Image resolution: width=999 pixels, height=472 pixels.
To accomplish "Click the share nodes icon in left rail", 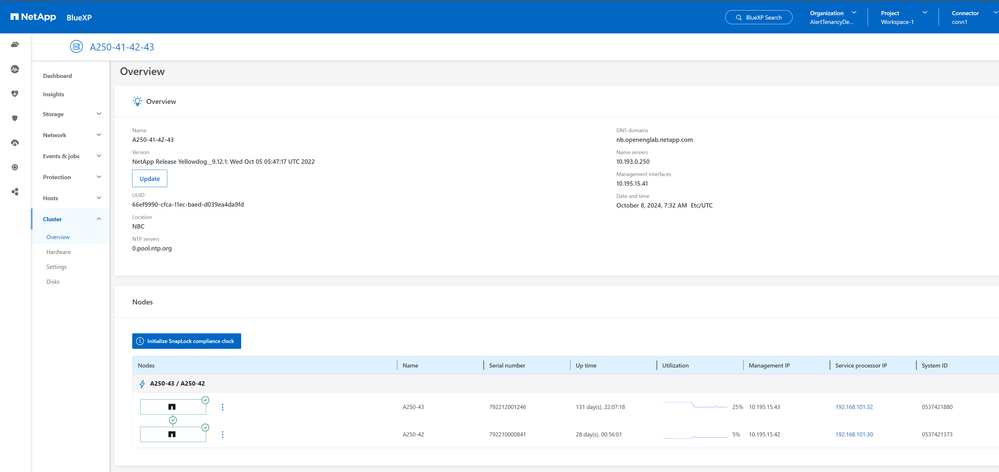I will click(15, 191).
